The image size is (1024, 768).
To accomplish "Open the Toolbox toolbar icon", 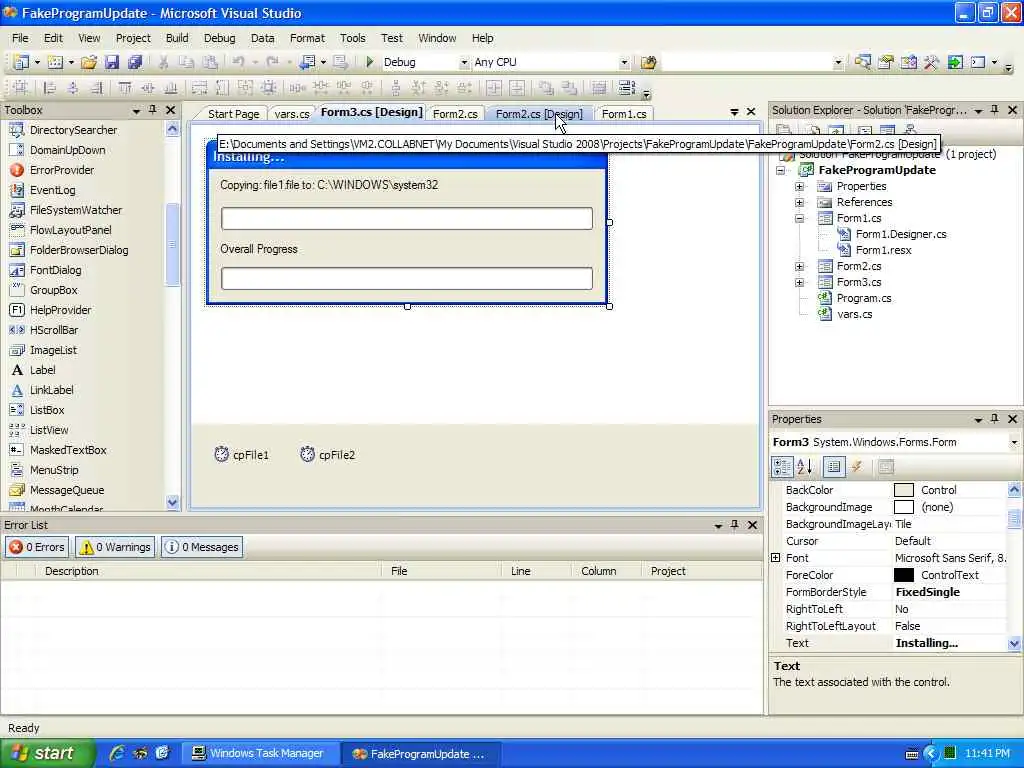I will click(931, 62).
